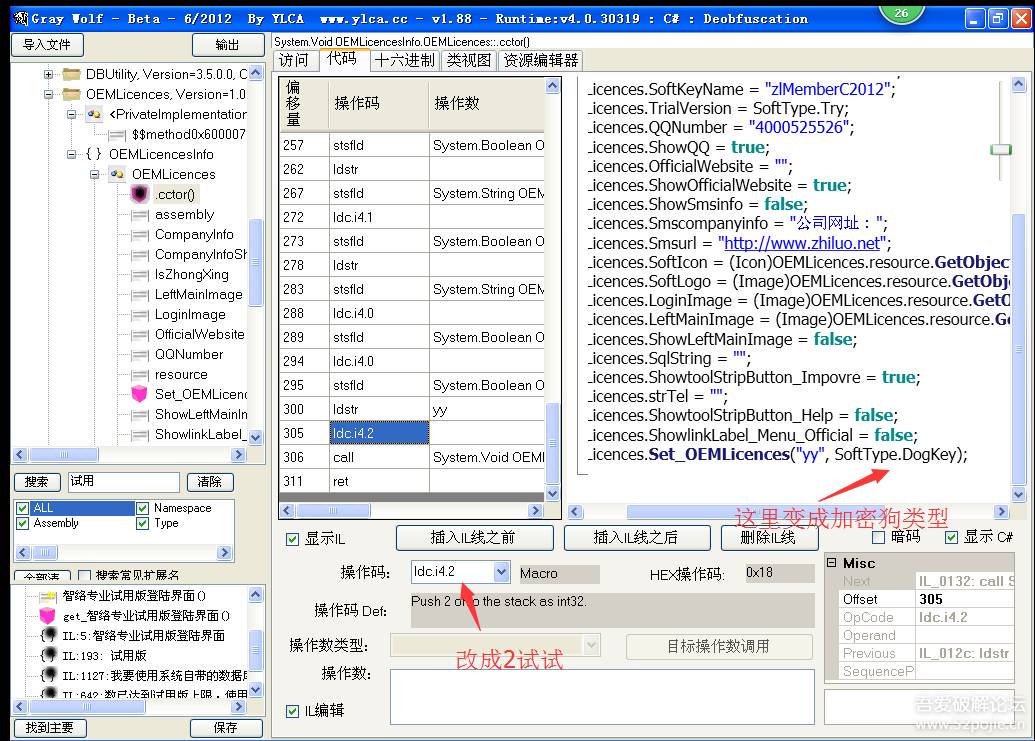Click the zoom slider beside the code
The width and height of the screenshot is (1035, 741).
(1000, 149)
